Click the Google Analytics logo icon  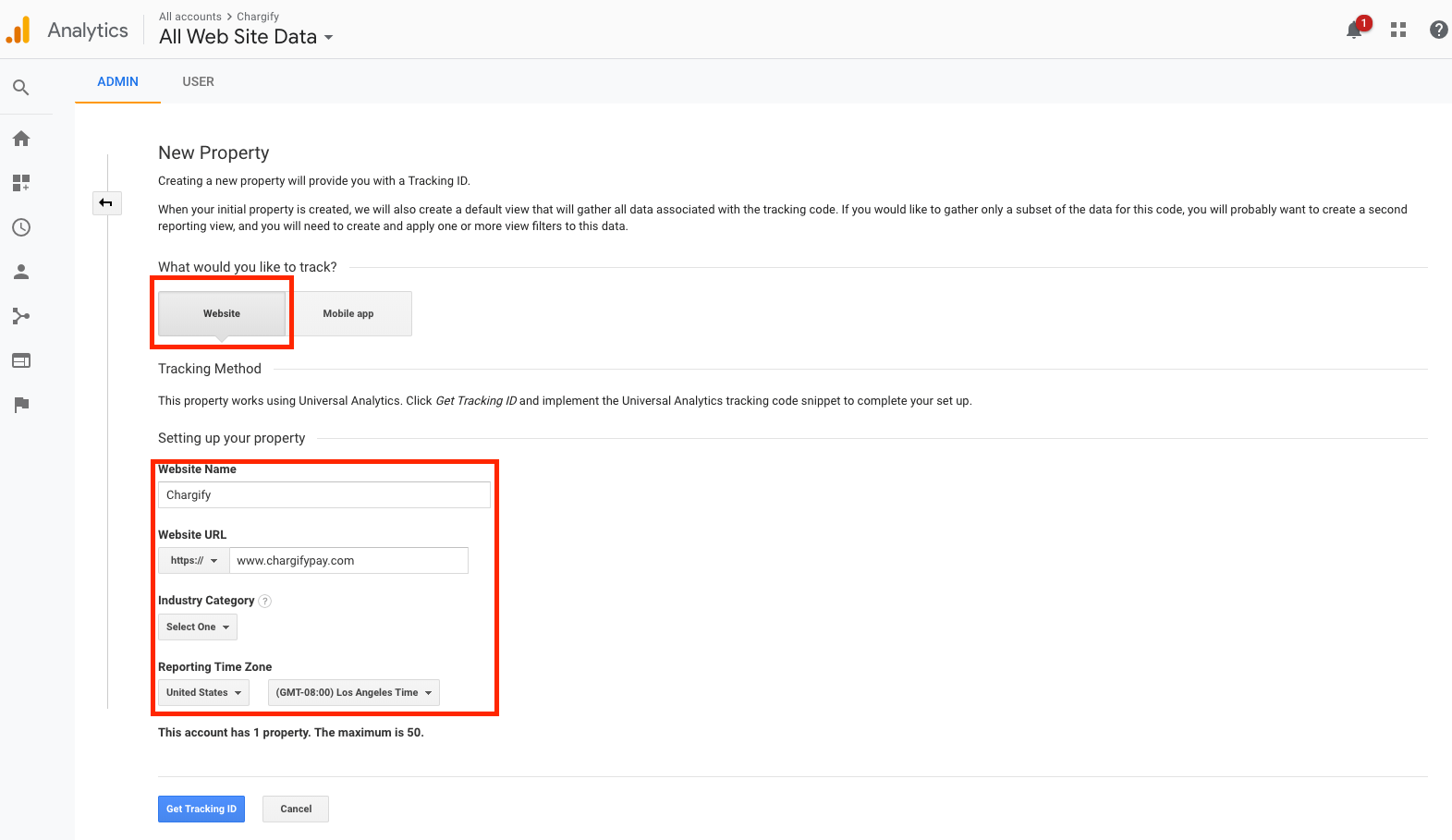(18, 30)
